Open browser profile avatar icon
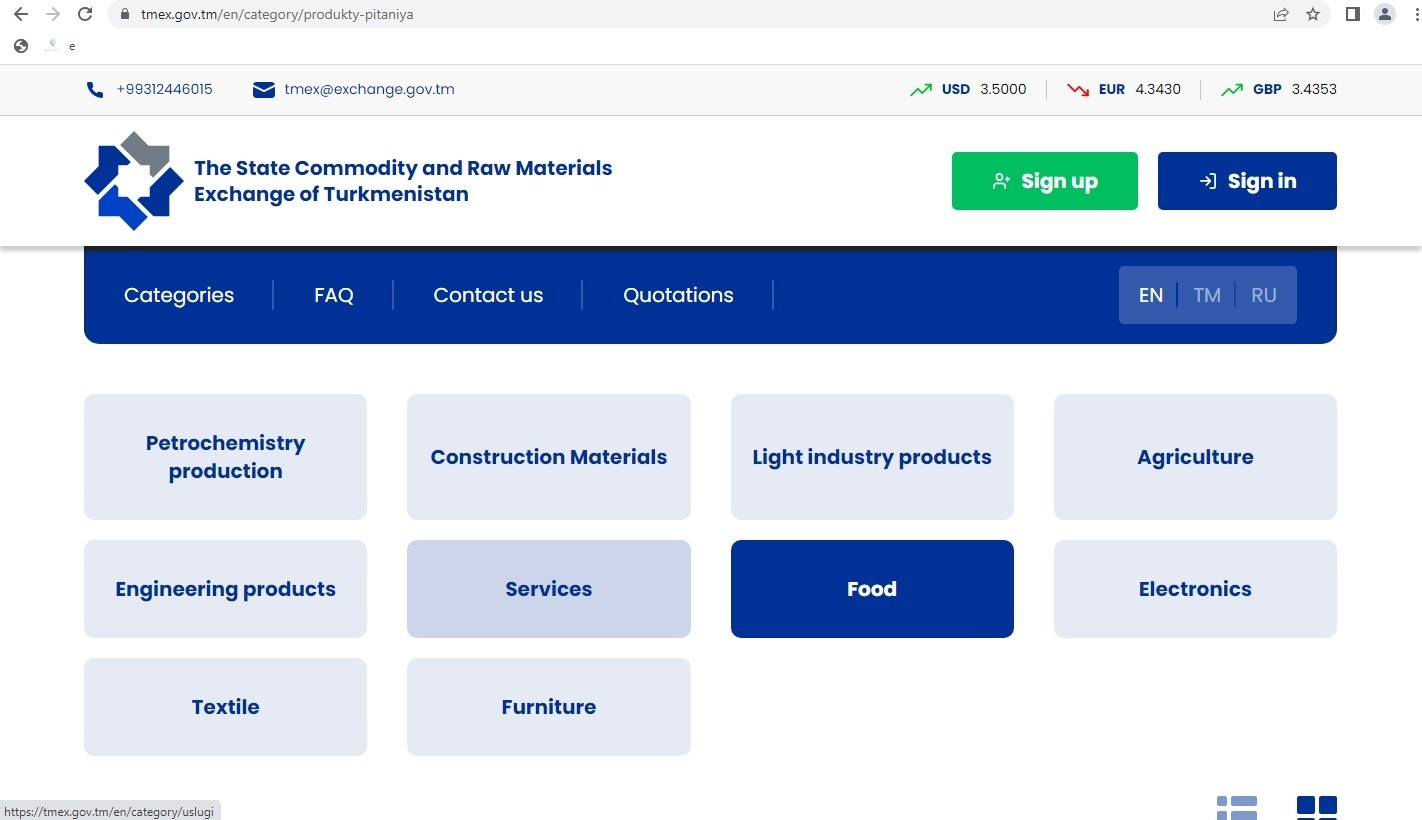1422x820 pixels. [x=1385, y=14]
